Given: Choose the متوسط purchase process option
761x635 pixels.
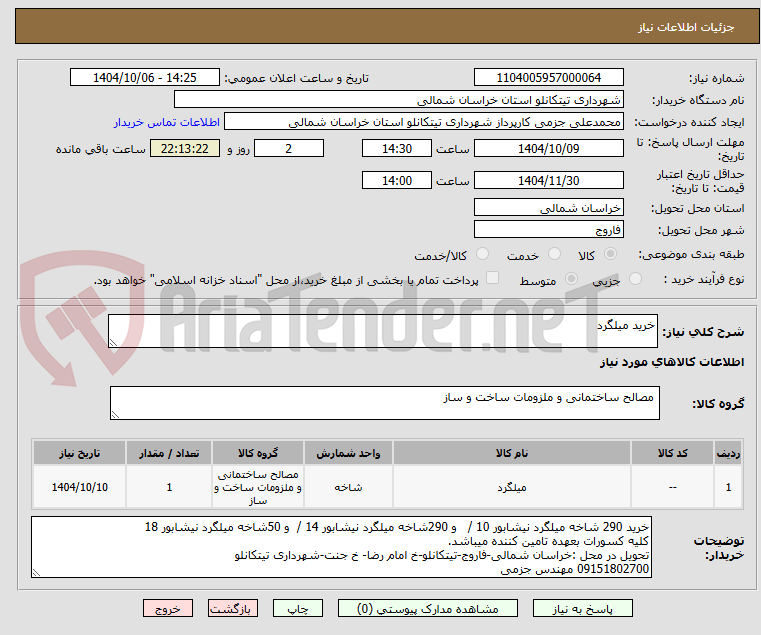Looking at the screenshot, I should coord(572,279).
